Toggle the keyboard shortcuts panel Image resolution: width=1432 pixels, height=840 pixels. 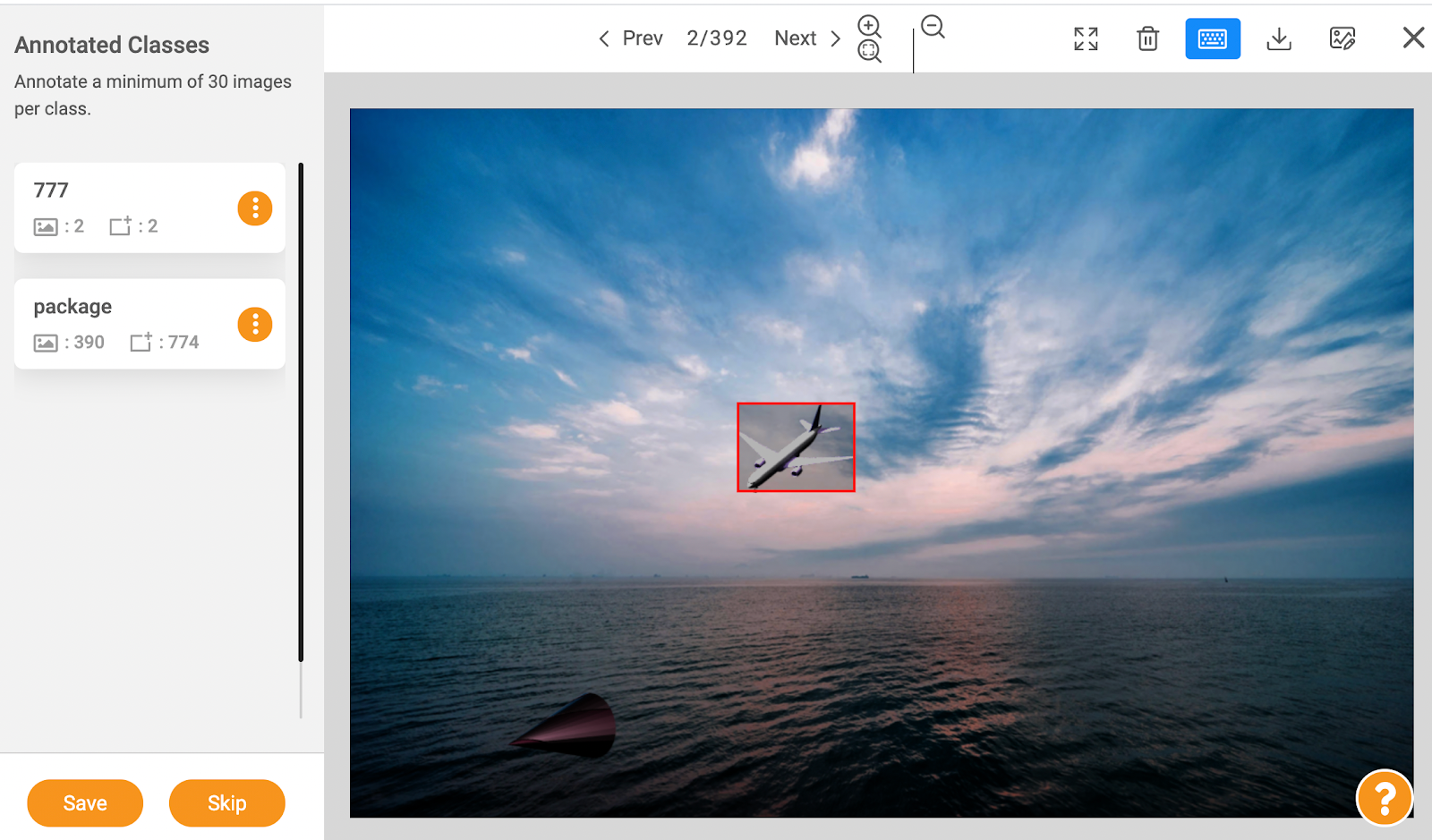pyautogui.click(x=1213, y=38)
